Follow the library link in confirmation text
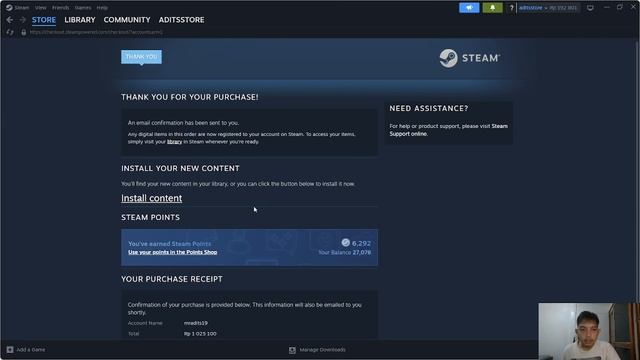This screenshot has height=360, width=640. click(174, 142)
